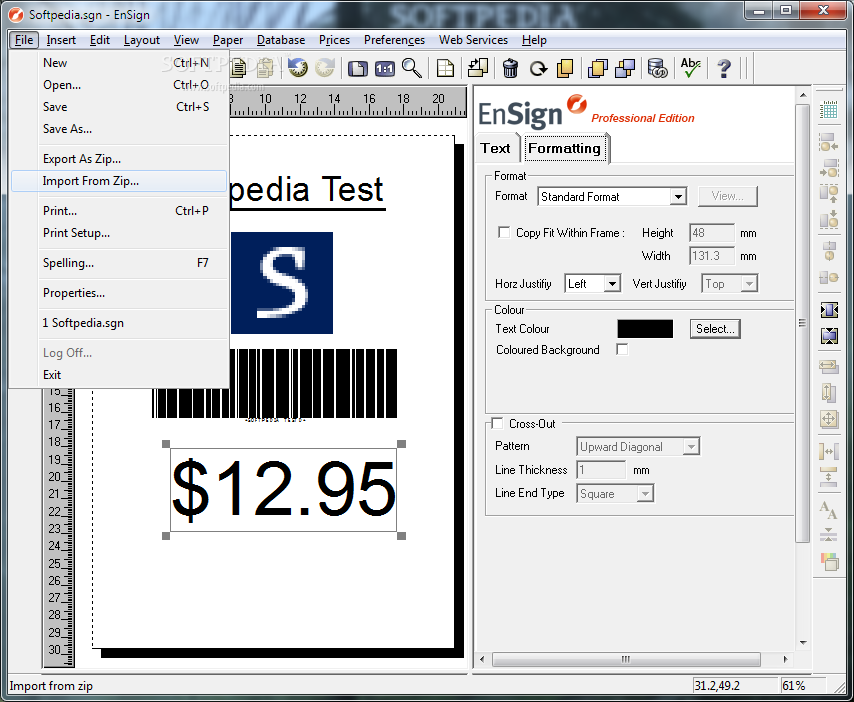
Task: Click the make same height icon
Action: pyautogui.click(x=828, y=392)
